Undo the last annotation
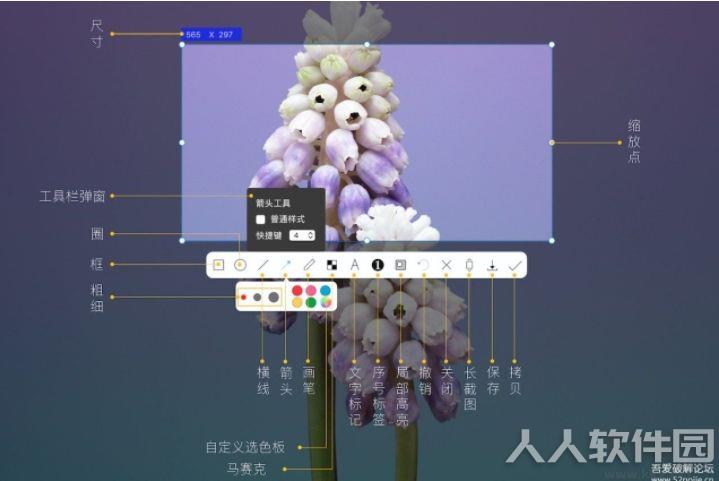The image size is (719, 481). tap(423, 265)
